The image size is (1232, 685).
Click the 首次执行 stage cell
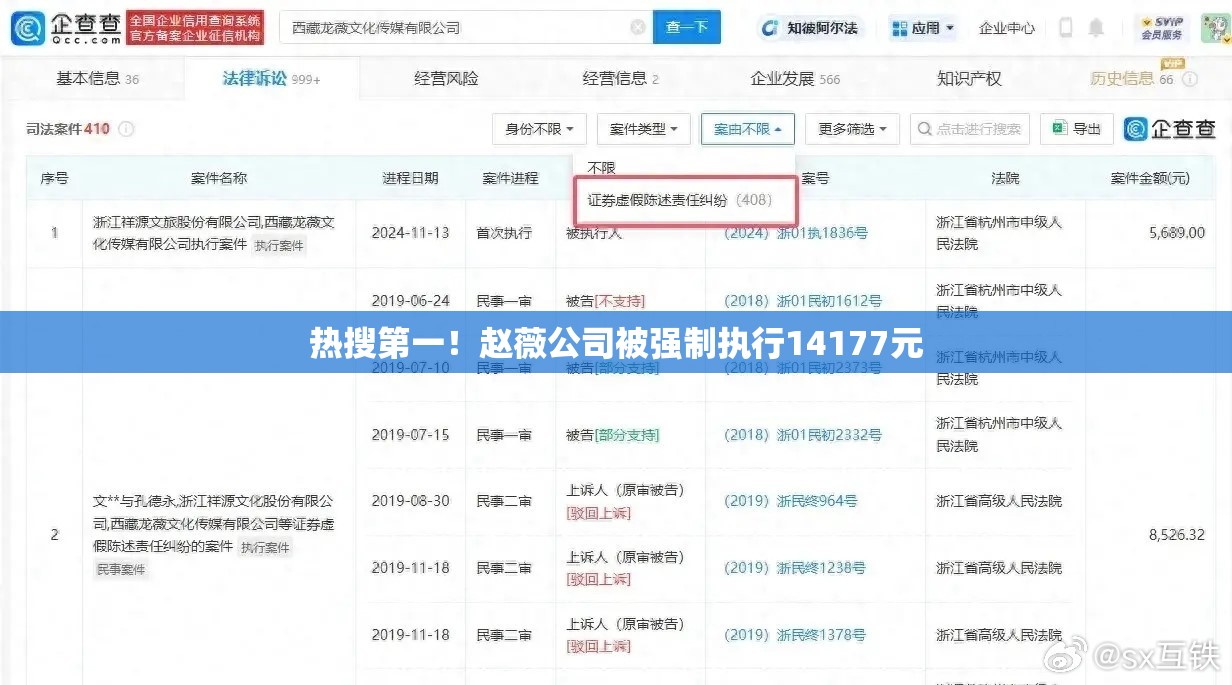coord(504,233)
